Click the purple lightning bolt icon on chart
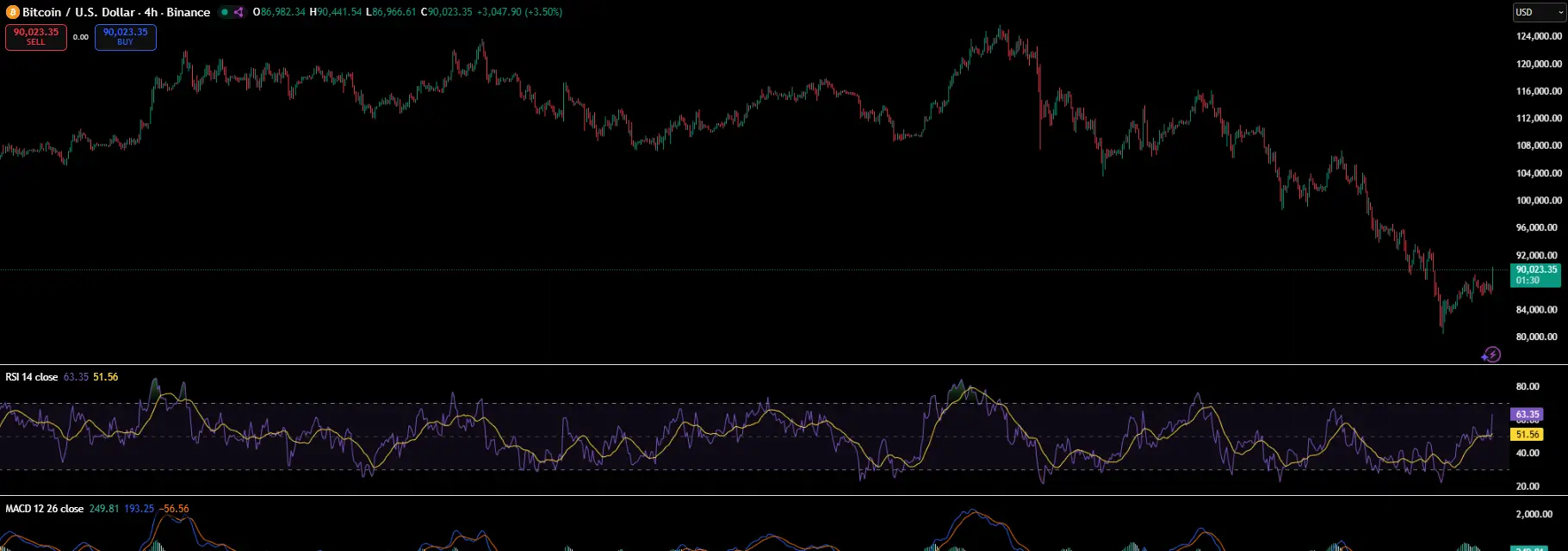 click(x=1491, y=355)
